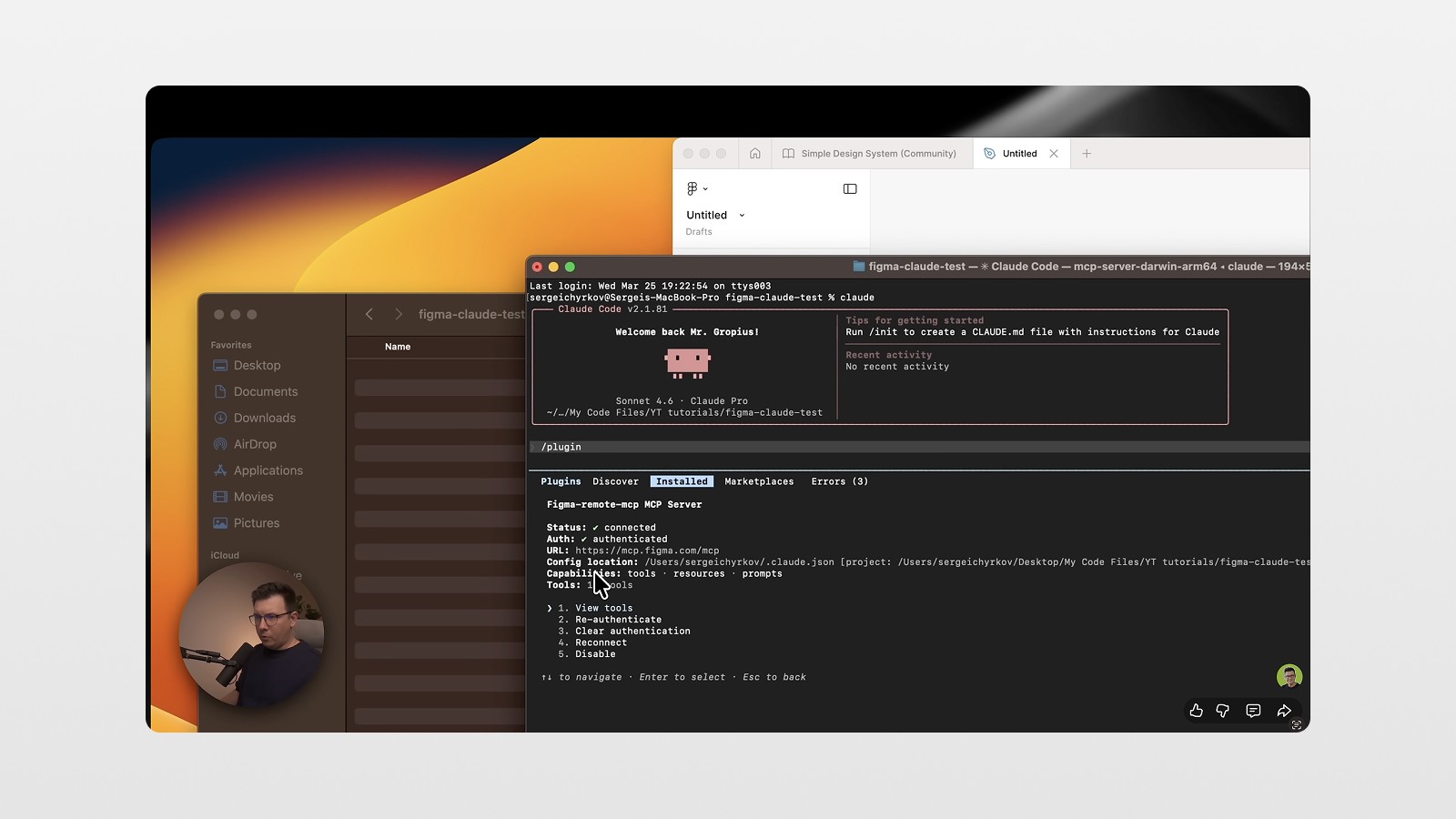Image resolution: width=1456 pixels, height=819 pixels.
Task: Select the Untitled tab in Figma
Action: coord(1019,154)
